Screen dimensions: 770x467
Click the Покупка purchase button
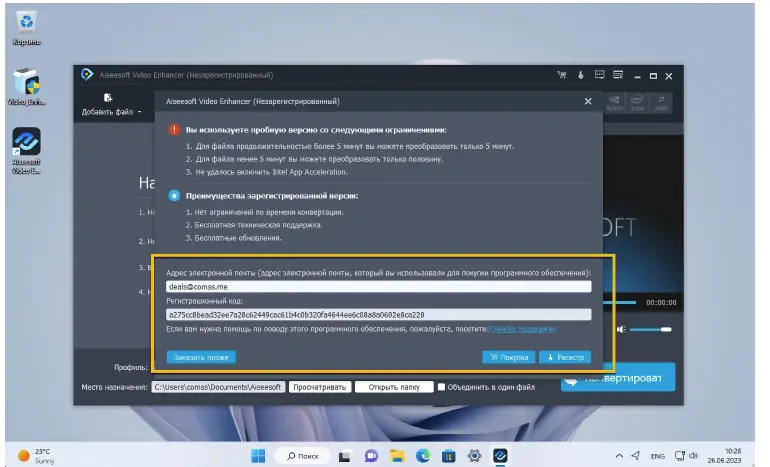(x=509, y=357)
